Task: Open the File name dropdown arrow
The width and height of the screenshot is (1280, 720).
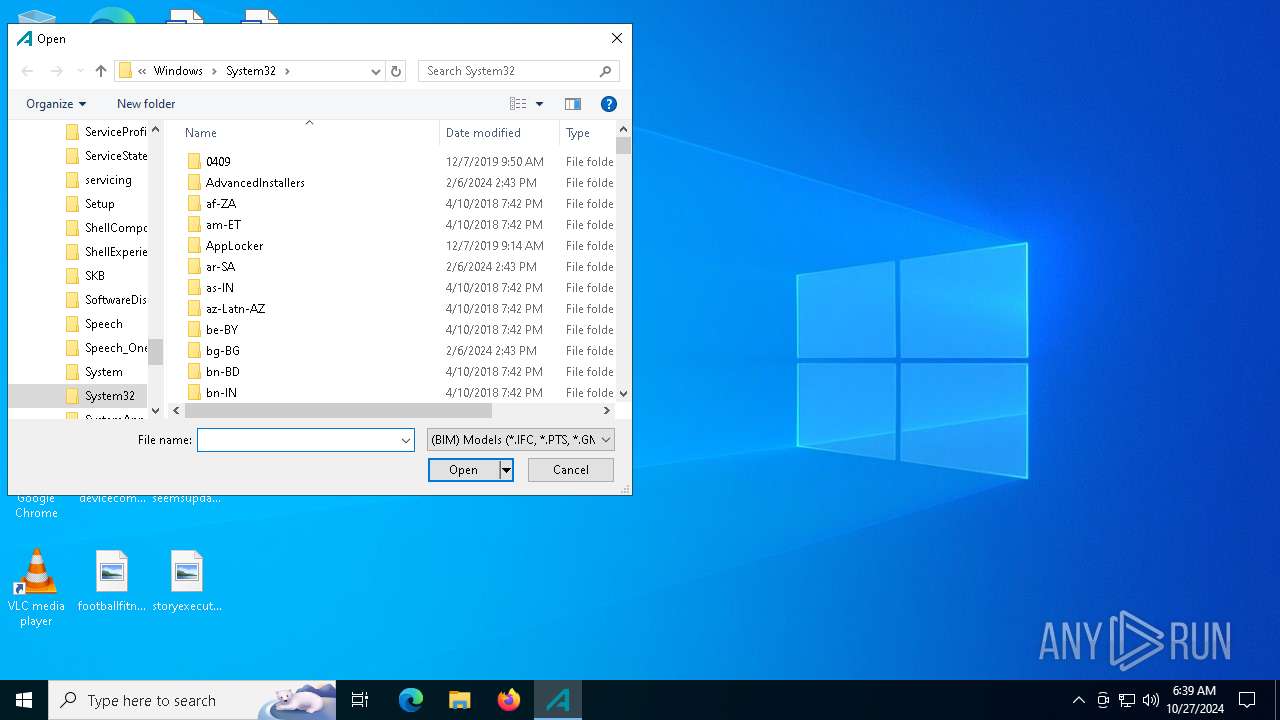Action: [406, 440]
